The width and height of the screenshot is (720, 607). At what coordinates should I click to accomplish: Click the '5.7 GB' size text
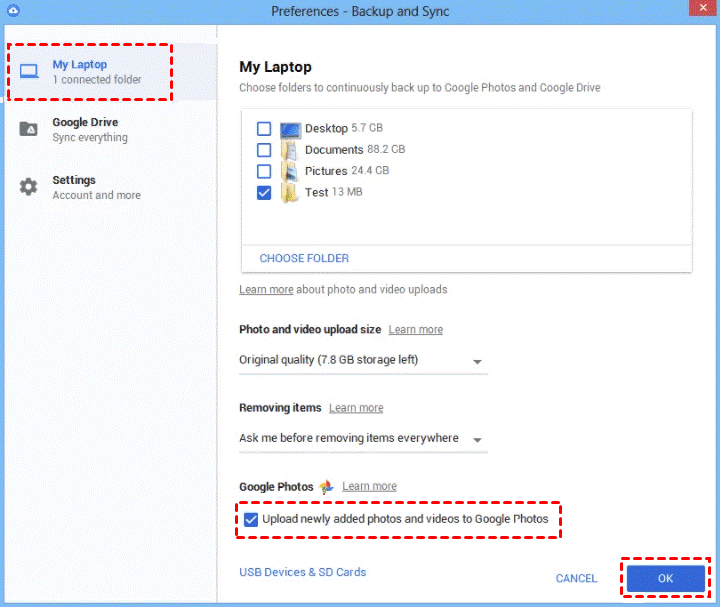coord(367,128)
